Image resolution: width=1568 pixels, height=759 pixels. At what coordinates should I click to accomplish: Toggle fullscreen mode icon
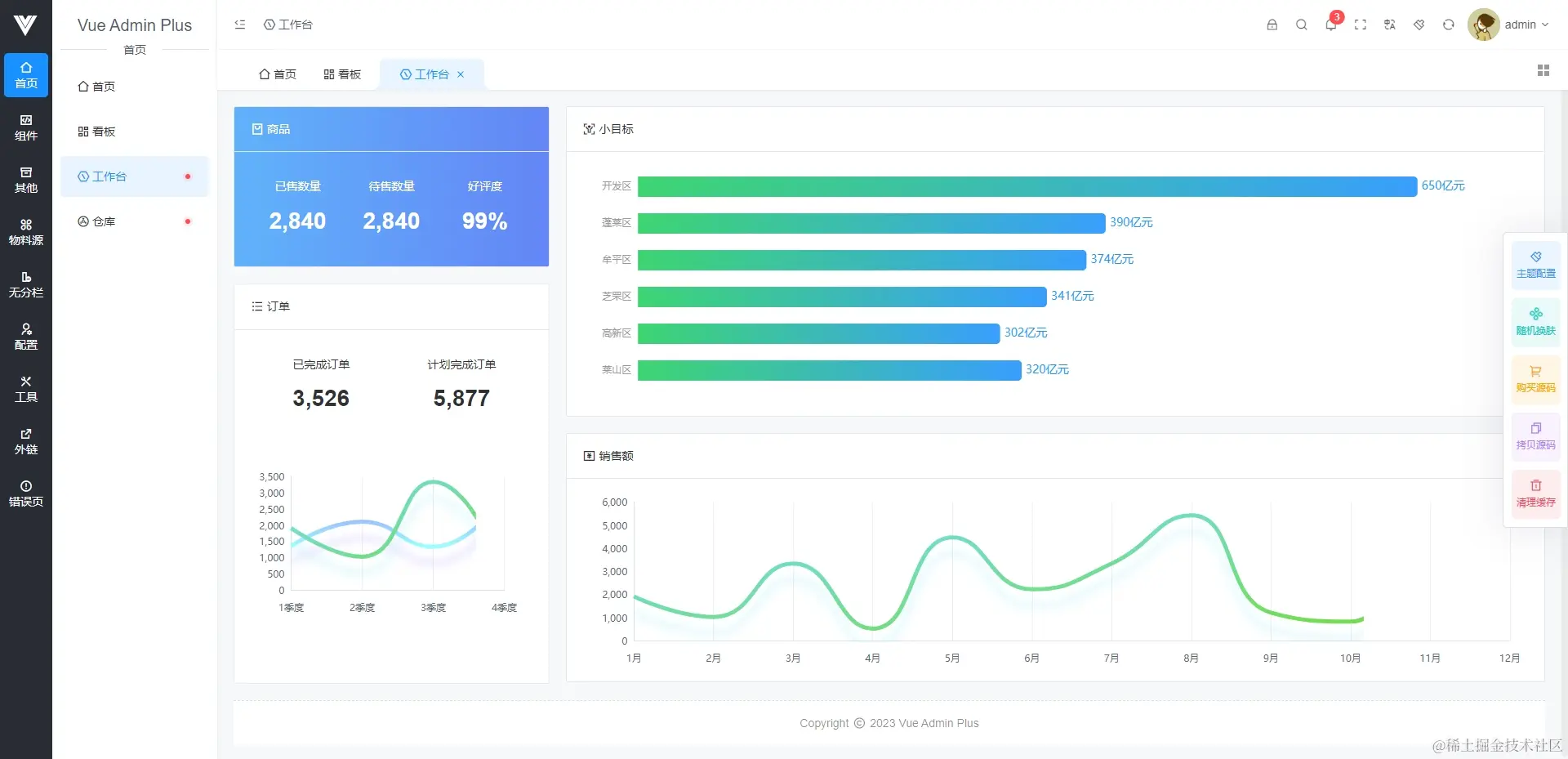(1361, 25)
